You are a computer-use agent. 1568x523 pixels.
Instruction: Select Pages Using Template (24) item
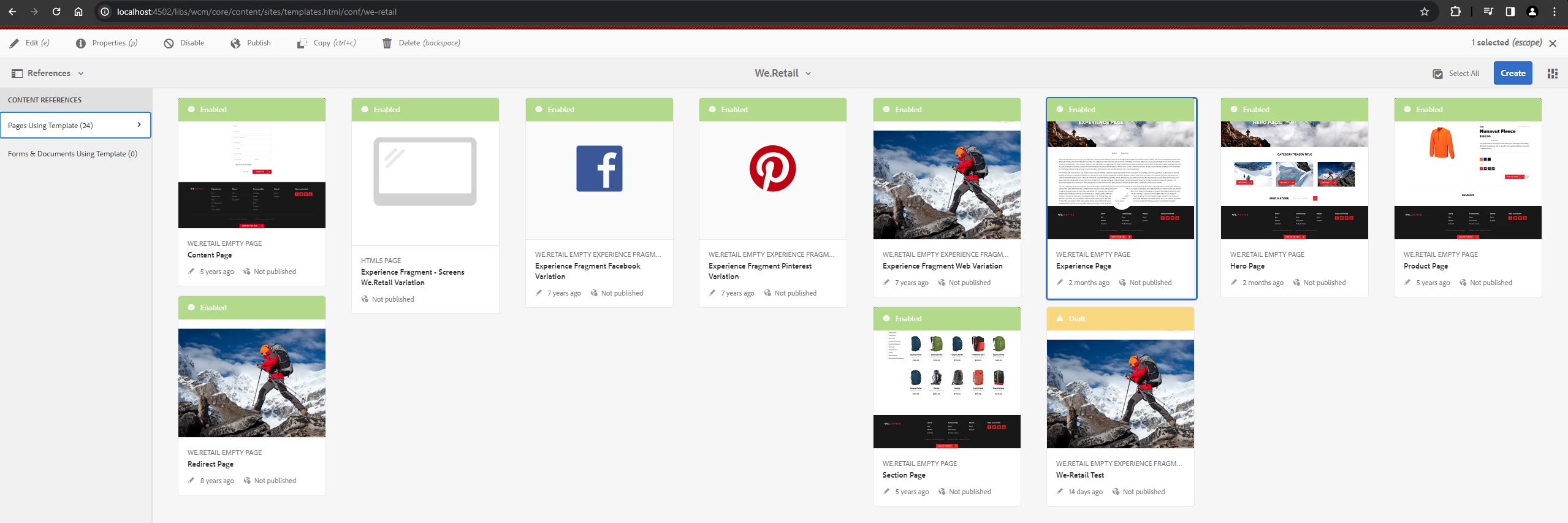click(x=75, y=126)
